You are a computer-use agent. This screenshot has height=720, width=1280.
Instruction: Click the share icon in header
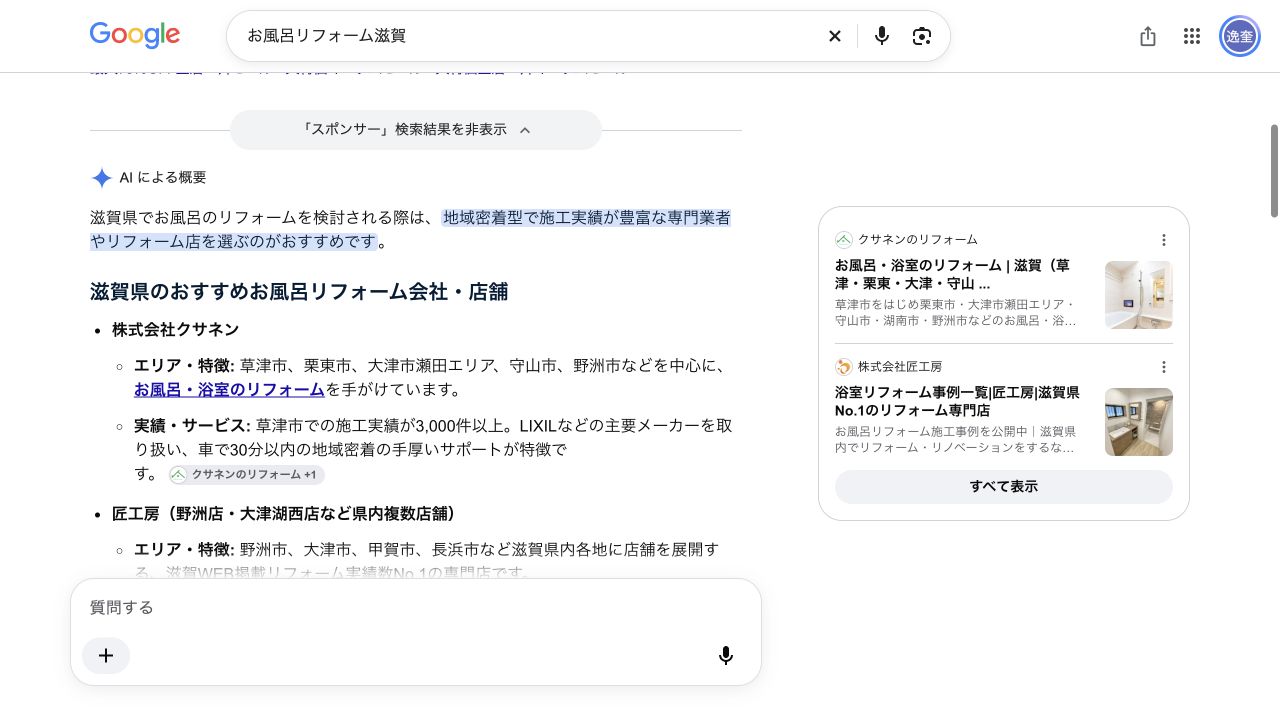[1148, 36]
